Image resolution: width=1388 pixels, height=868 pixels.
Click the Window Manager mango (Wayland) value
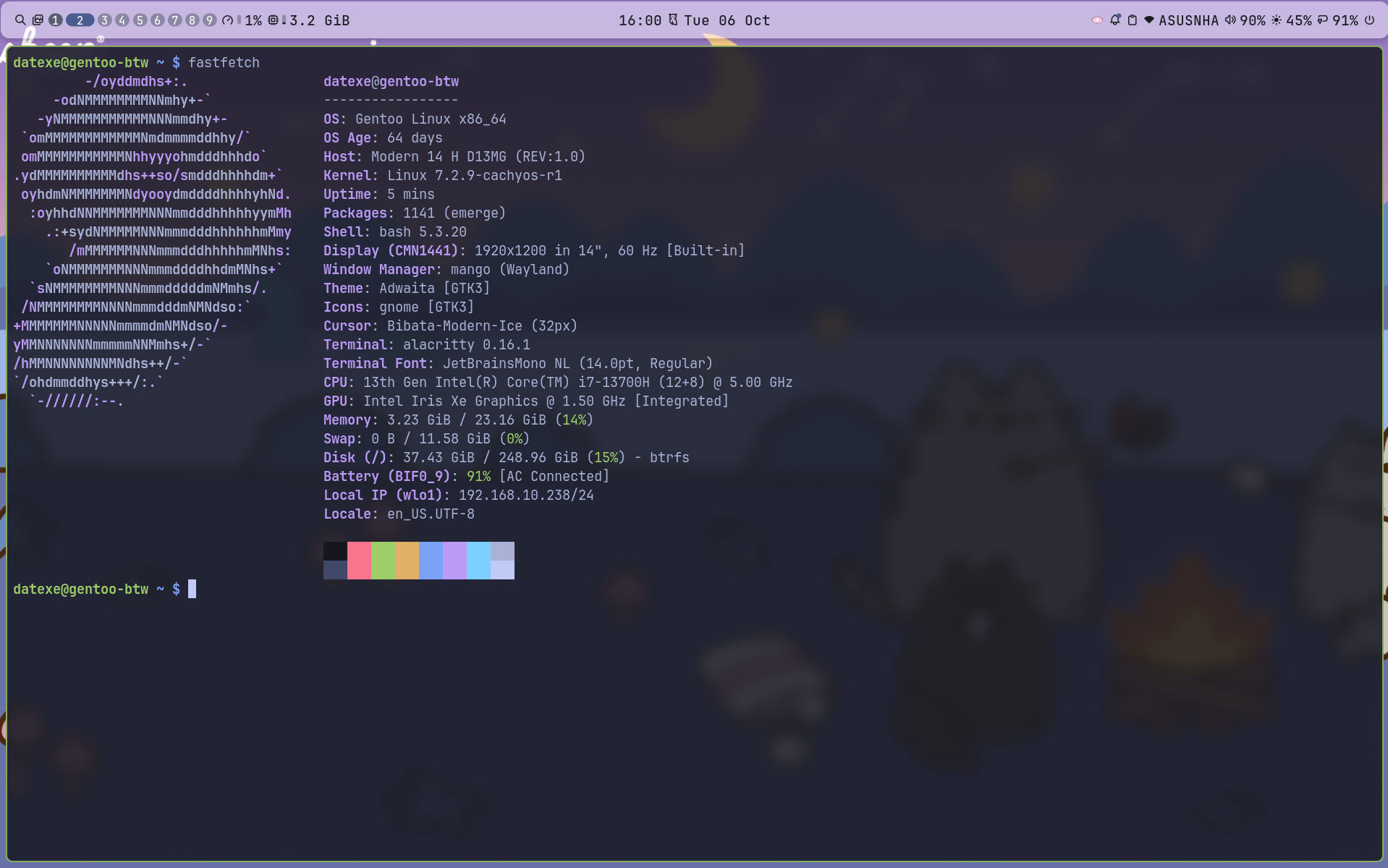pos(510,269)
